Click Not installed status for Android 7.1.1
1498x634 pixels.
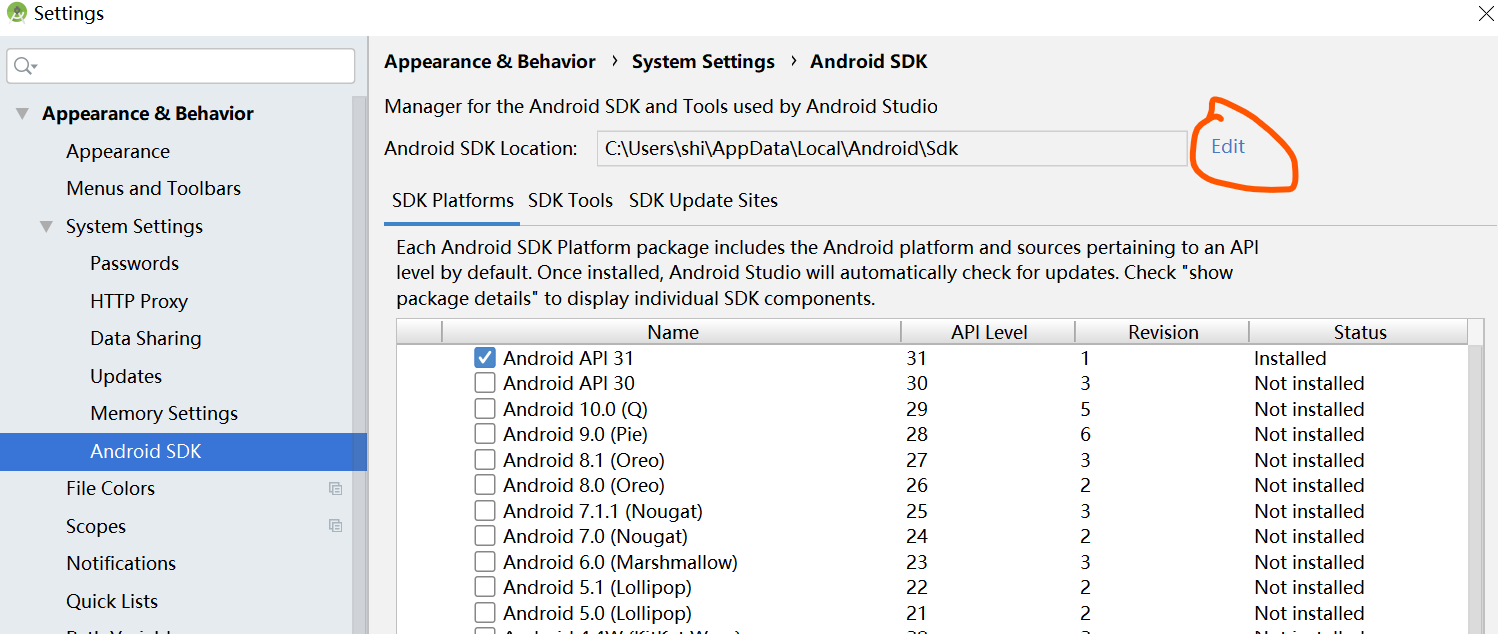click(x=1309, y=511)
